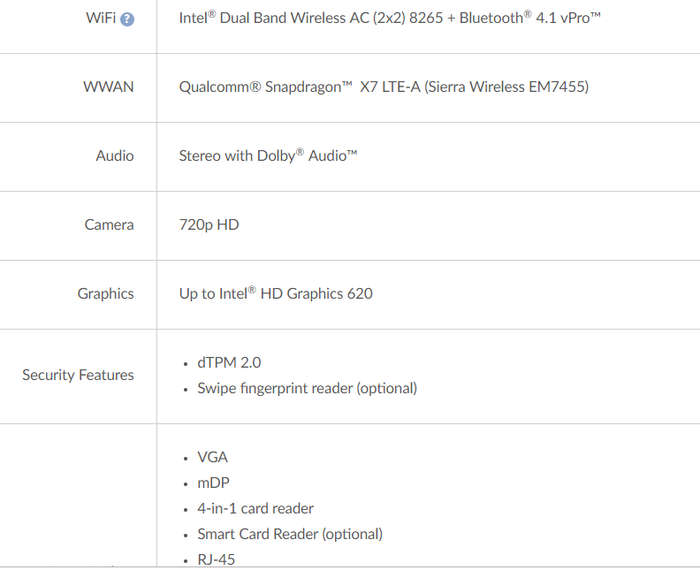Click the Smart Card Reader (optional) item

click(290, 534)
